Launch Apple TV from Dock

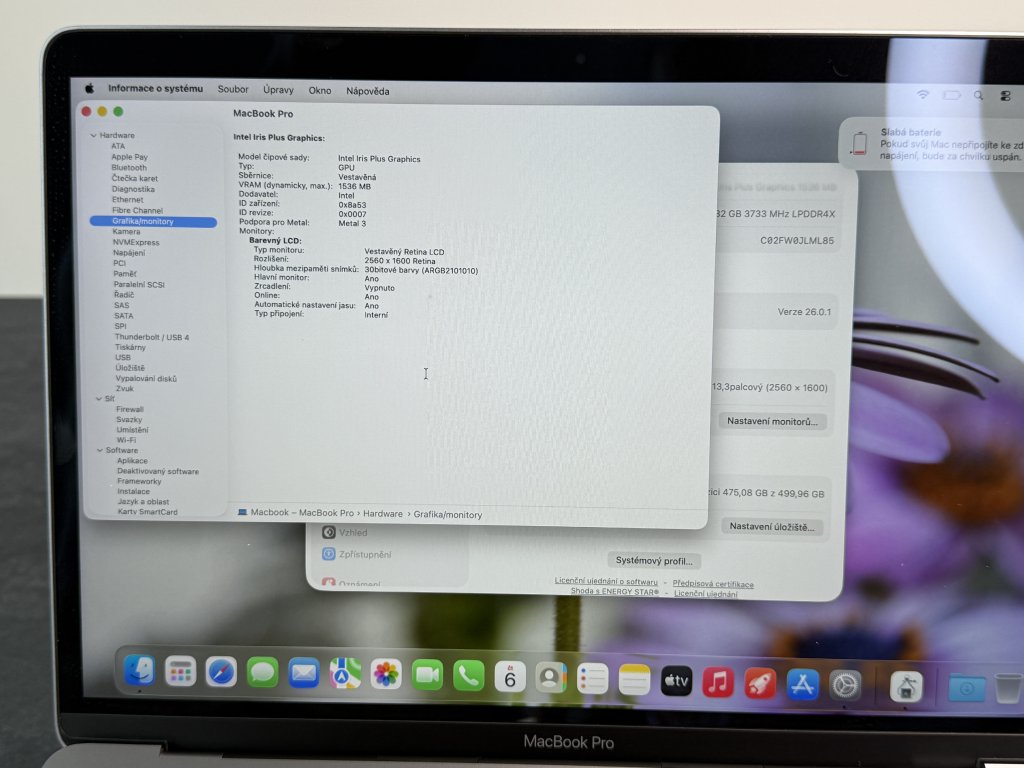point(676,682)
